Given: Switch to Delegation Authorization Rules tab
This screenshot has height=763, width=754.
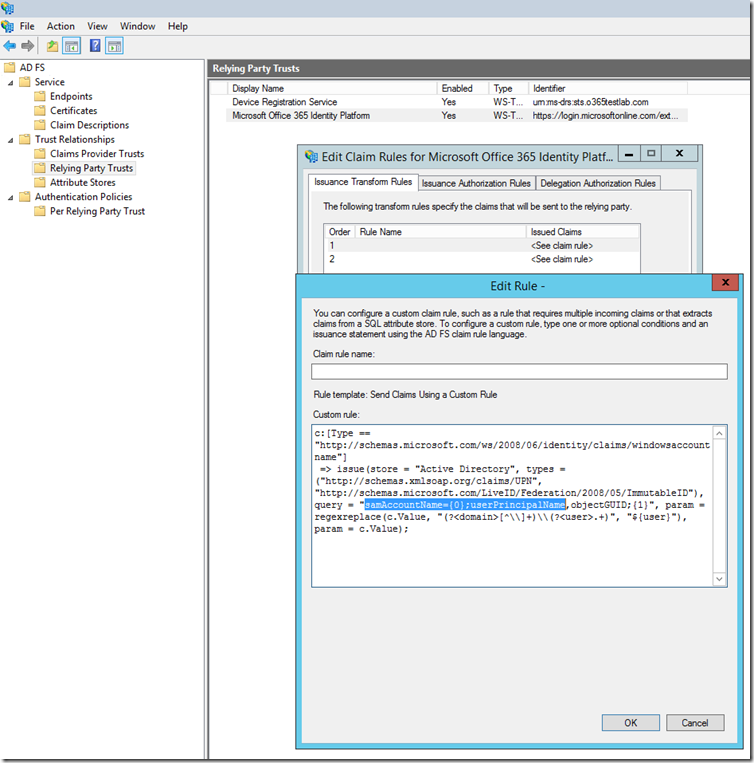Looking at the screenshot, I should pos(598,183).
